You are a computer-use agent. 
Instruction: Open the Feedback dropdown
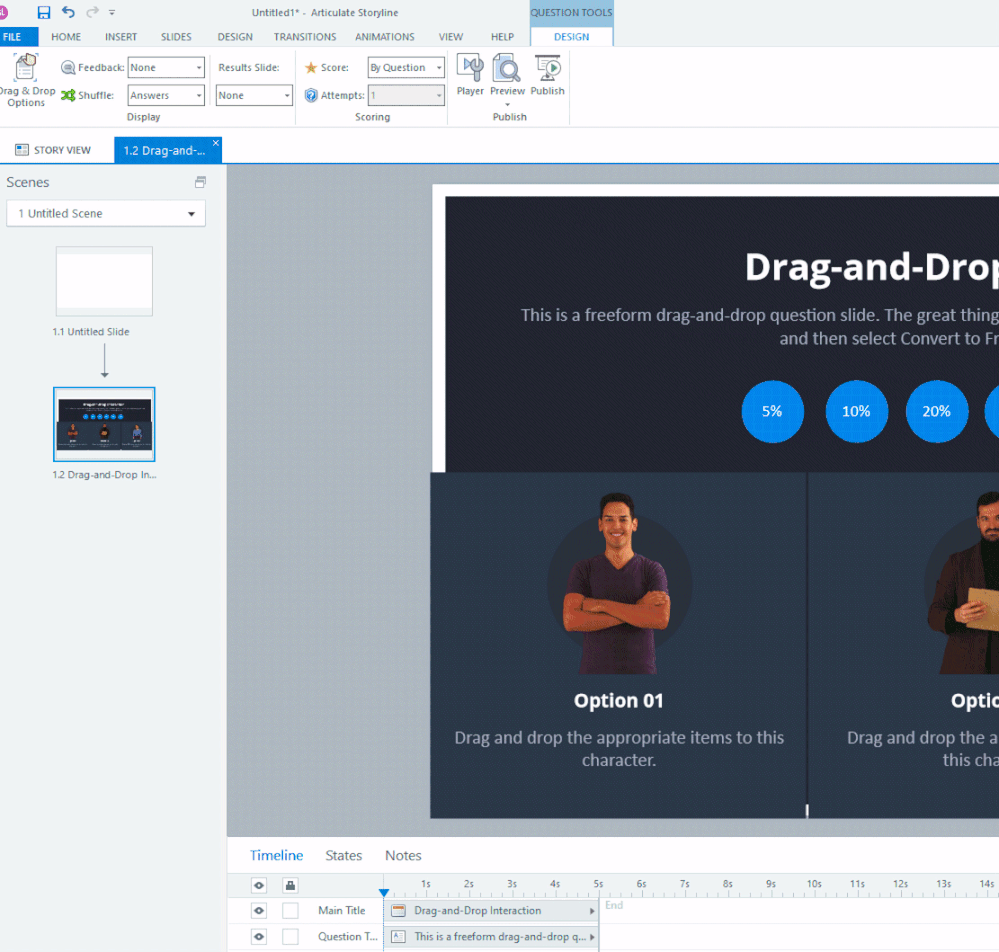click(x=166, y=68)
